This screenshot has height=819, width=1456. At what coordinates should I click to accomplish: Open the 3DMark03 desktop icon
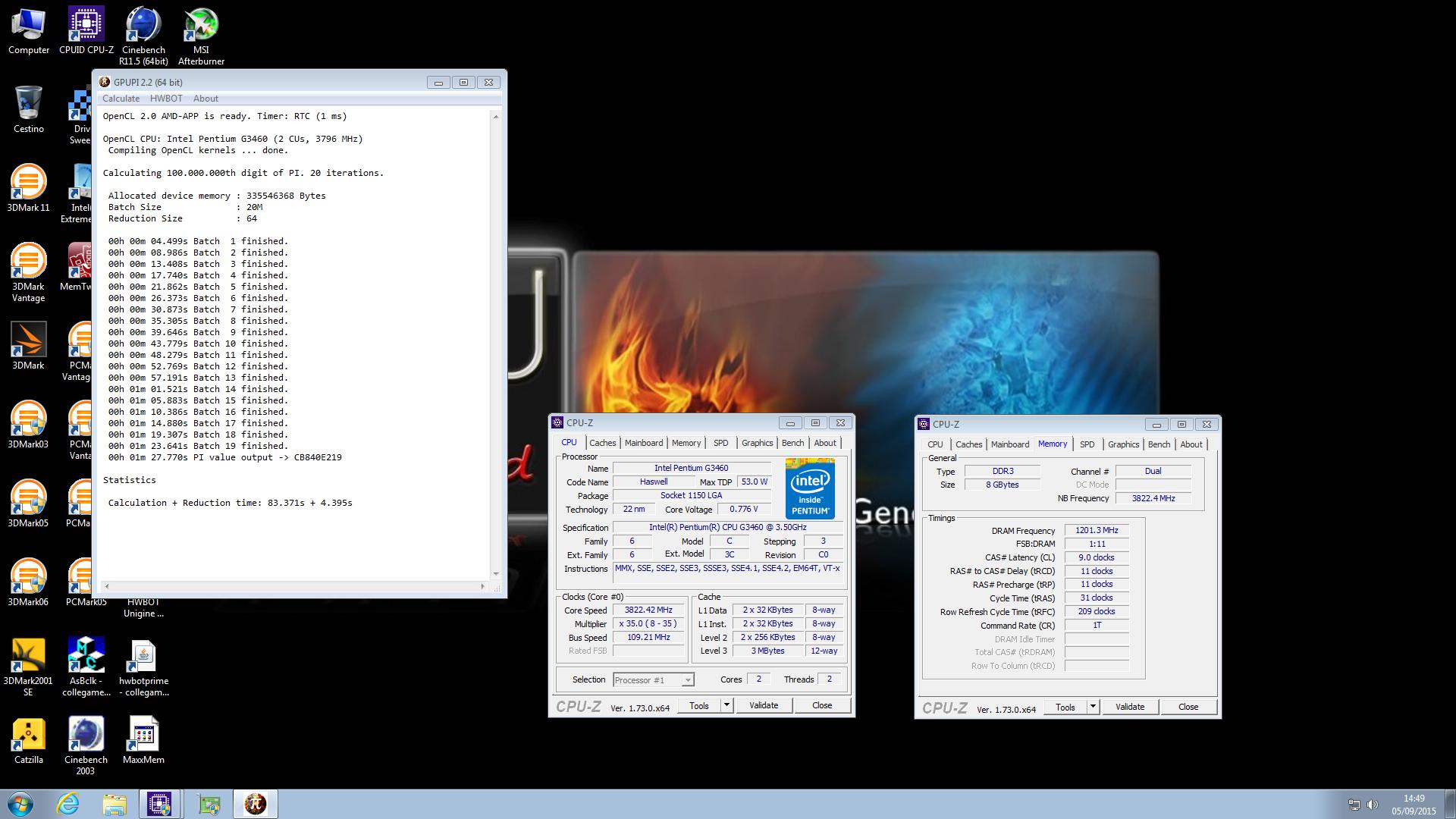(x=29, y=425)
